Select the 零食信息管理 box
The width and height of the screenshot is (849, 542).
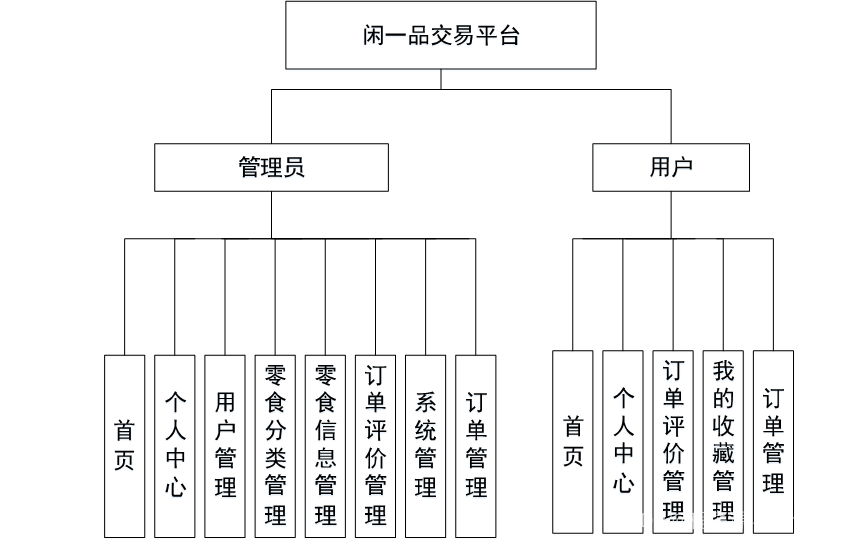point(325,446)
